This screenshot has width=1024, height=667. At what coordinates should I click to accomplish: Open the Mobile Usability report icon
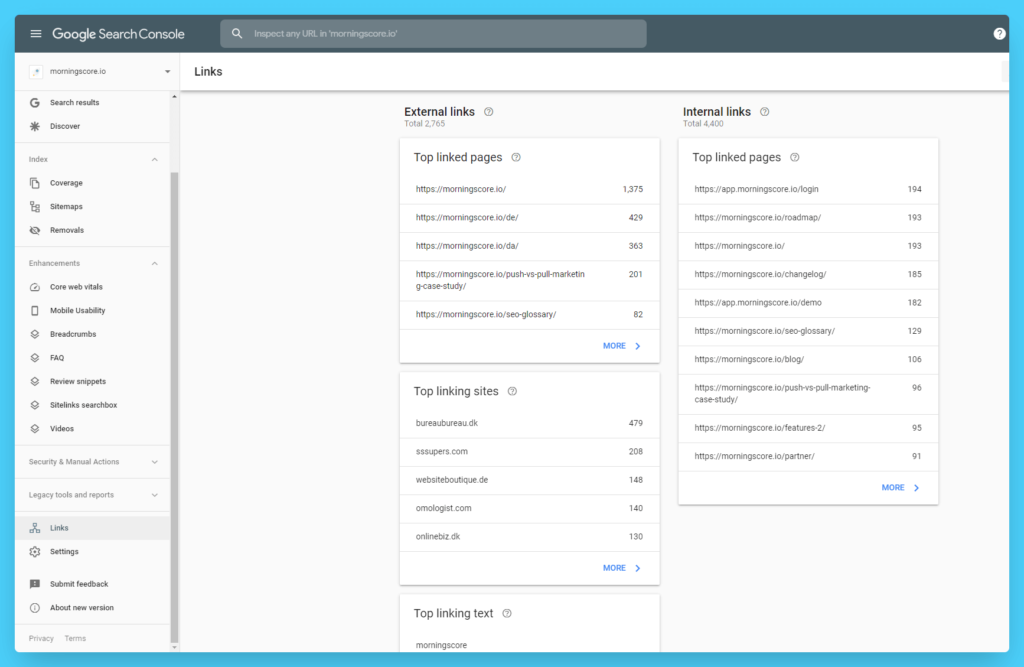(x=36, y=310)
